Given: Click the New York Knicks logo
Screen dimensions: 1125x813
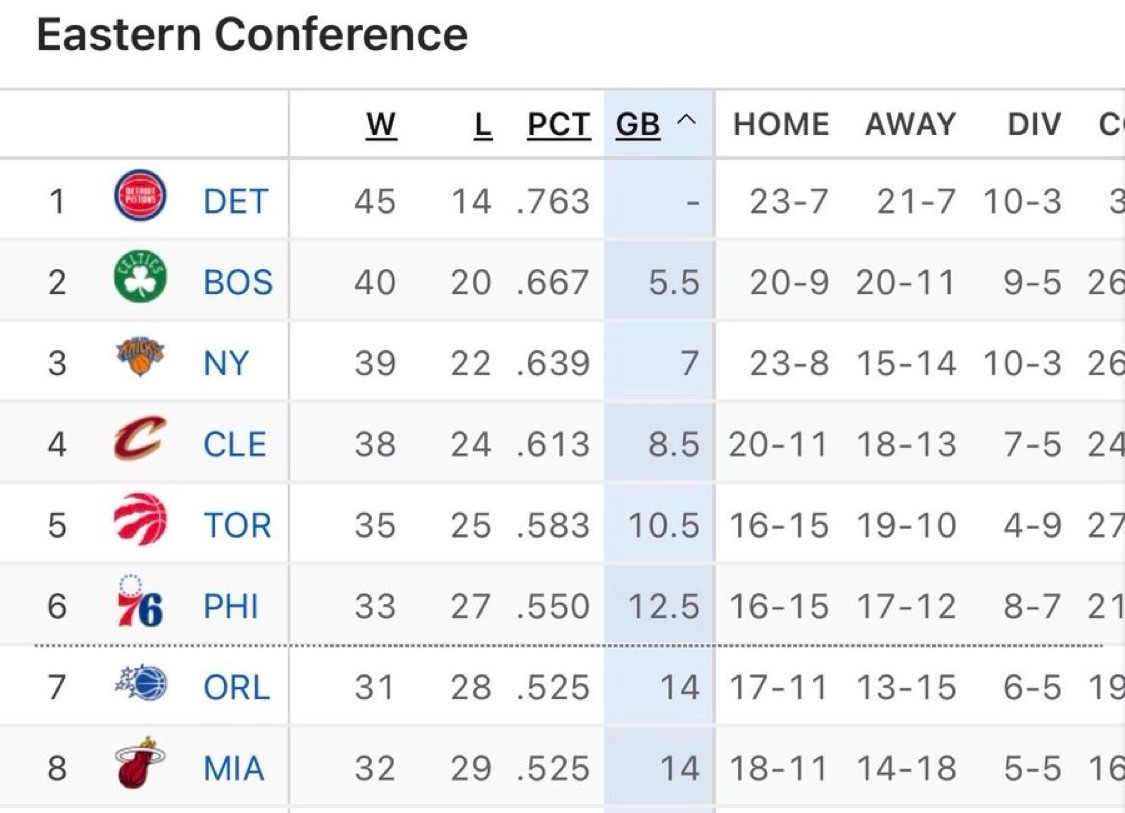Looking at the screenshot, I should tap(141, 359).
